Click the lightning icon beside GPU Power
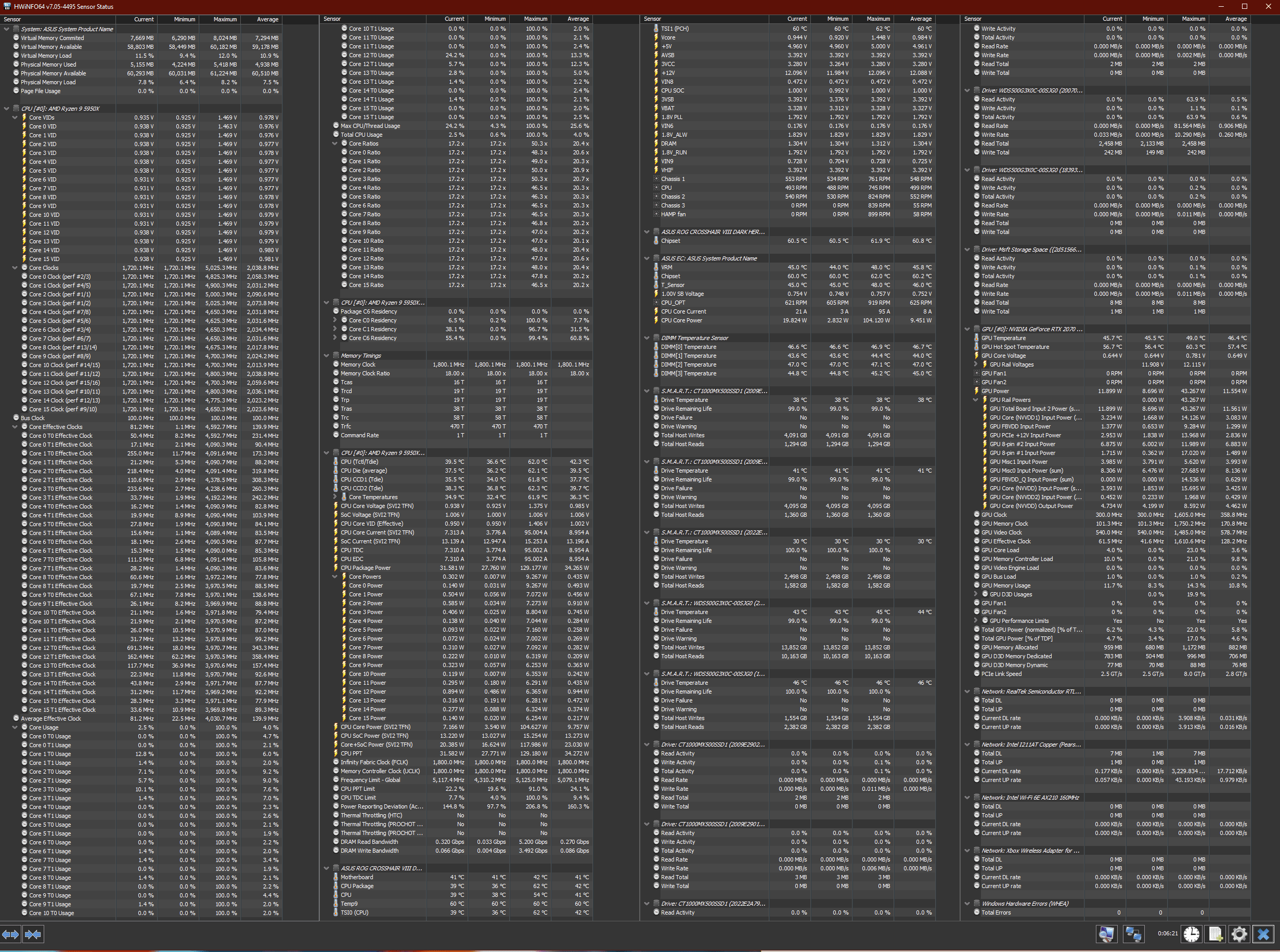 click(x=976, y=390)
